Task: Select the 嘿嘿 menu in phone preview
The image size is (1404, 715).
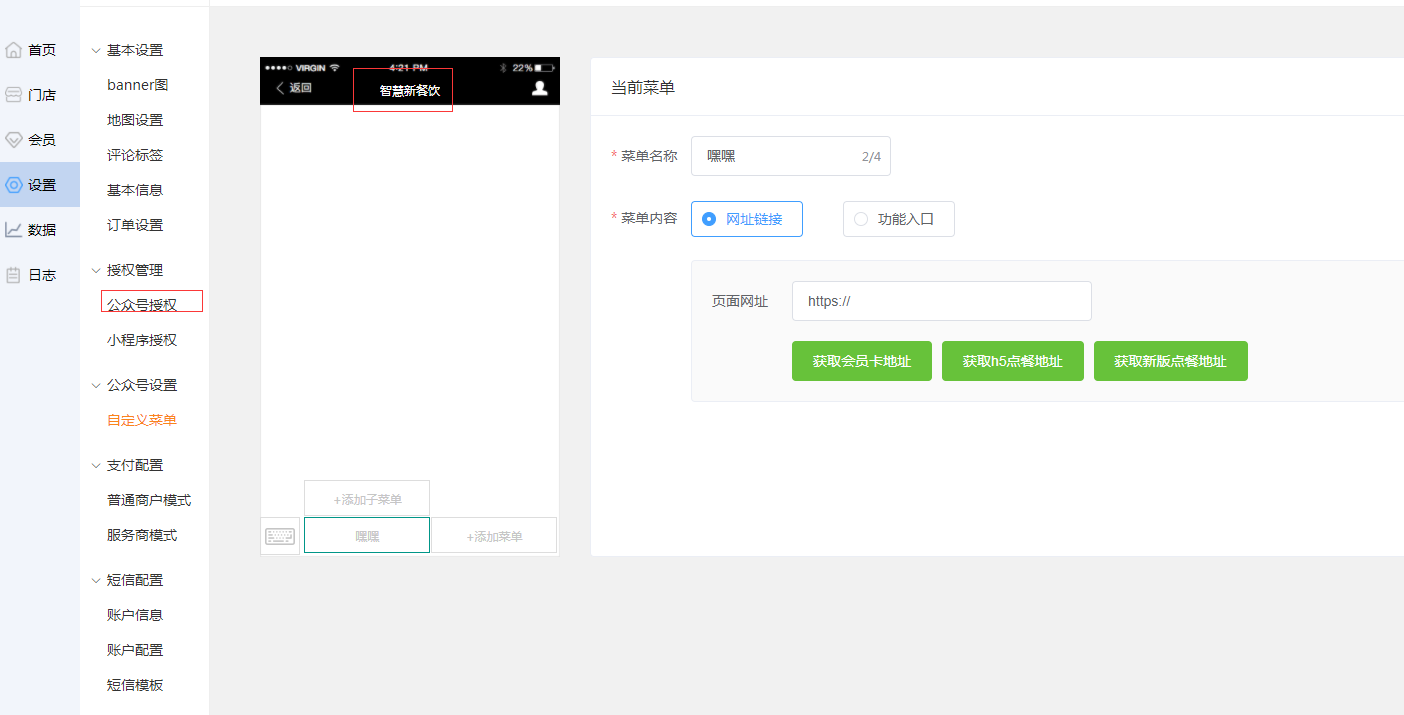Action: (x=367, y=536)
